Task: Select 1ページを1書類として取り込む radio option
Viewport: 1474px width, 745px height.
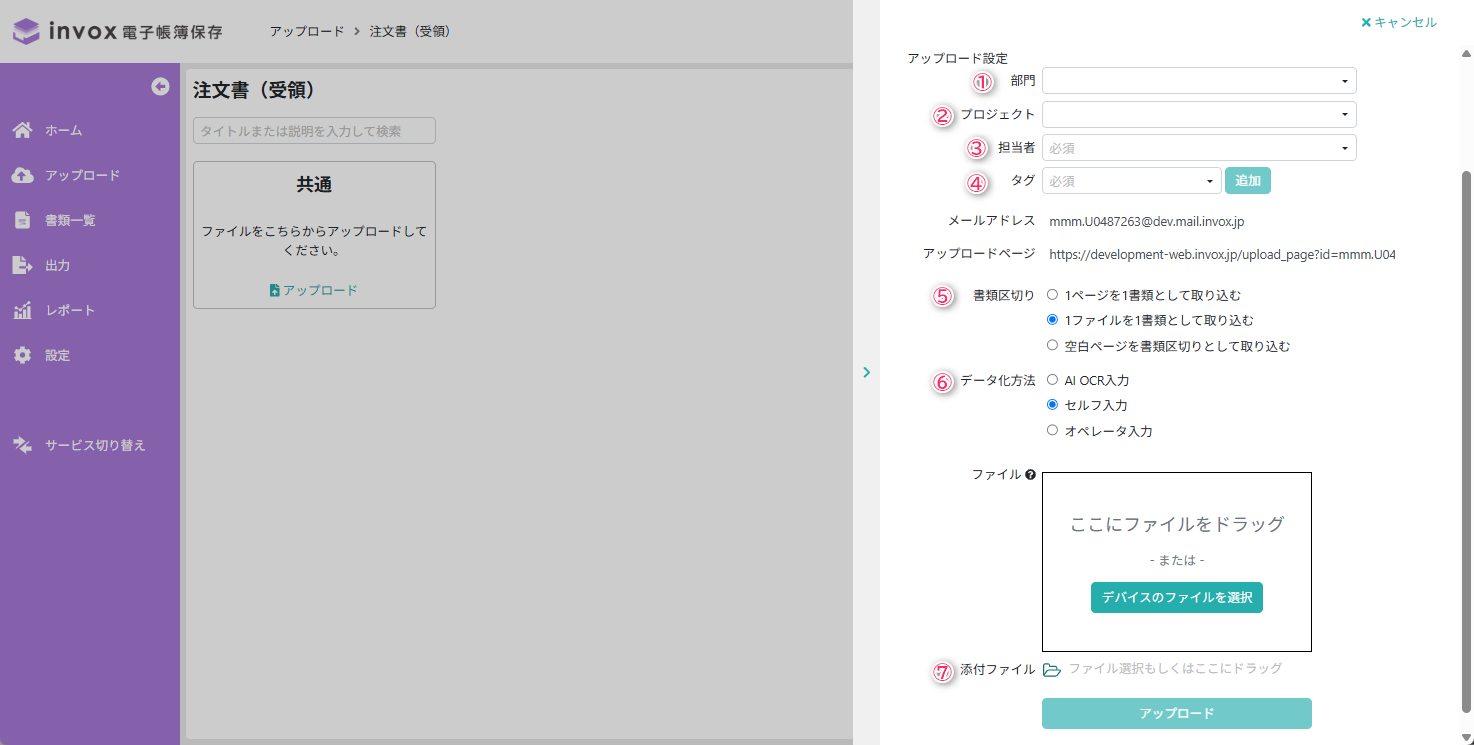Action: pos(1052,295)
